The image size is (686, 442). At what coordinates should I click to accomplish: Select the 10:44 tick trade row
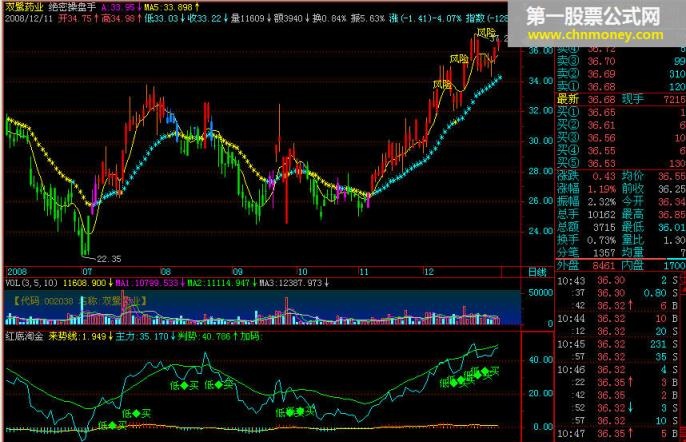[618, 318]
